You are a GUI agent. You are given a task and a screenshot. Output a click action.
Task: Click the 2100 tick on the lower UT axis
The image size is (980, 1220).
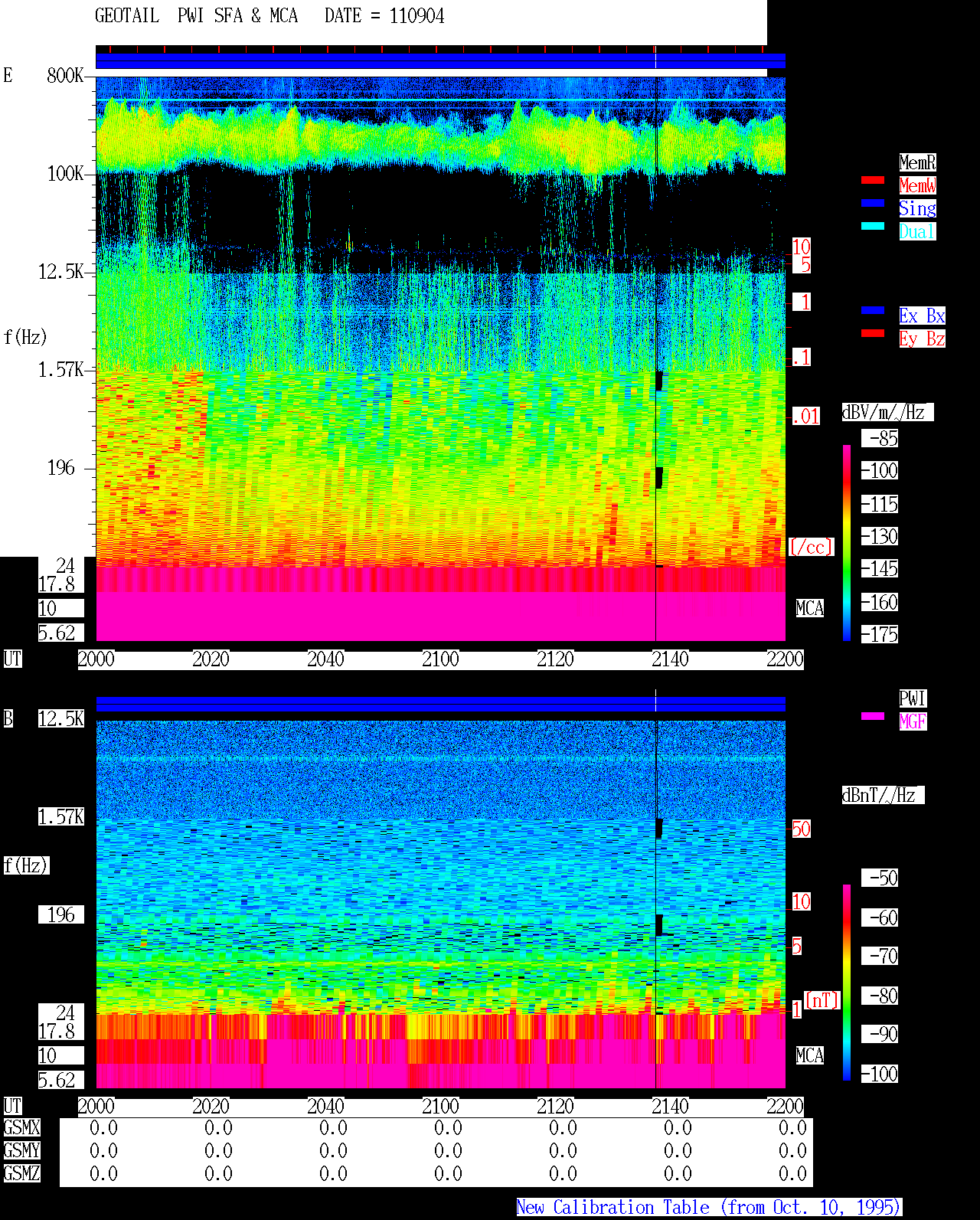440,1107
